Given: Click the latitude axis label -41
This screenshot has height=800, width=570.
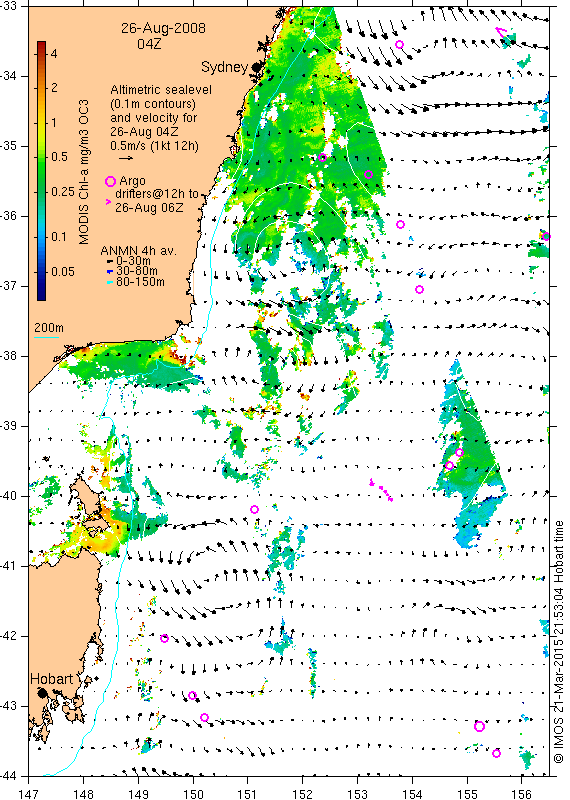Looking at the screenshot, I should 8,566.
